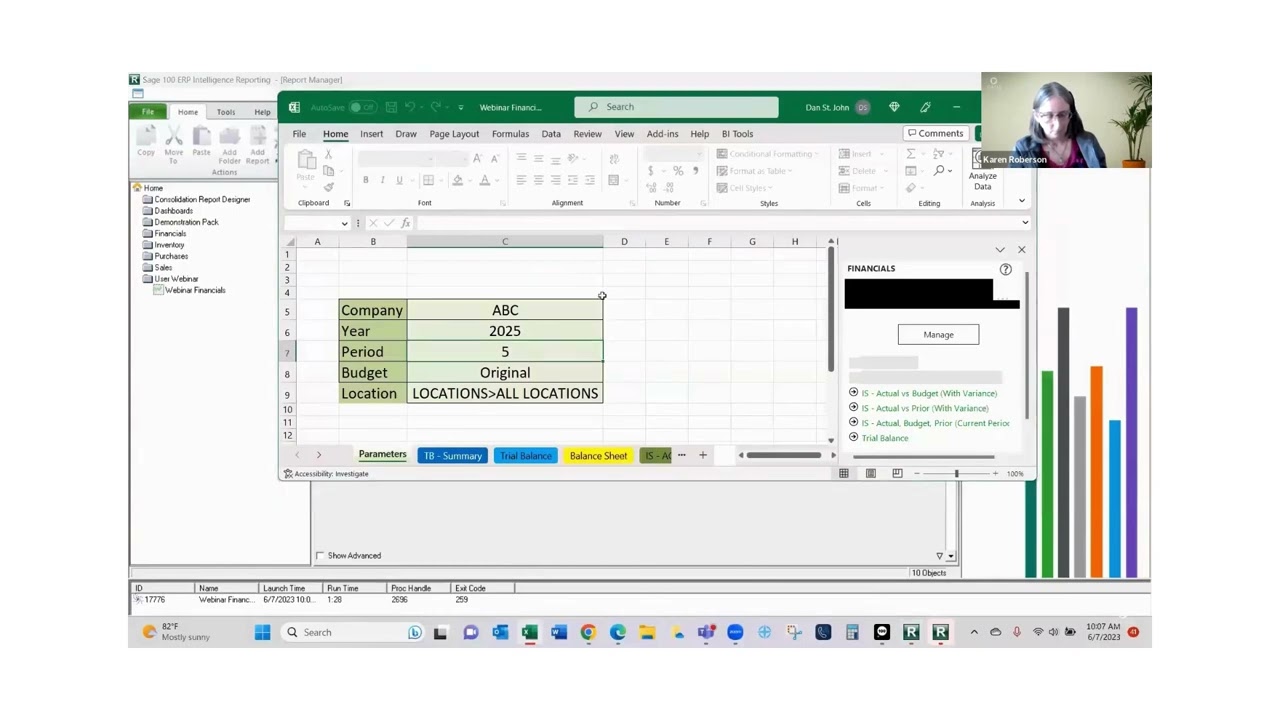Click the Excel Cut scissors icon
The width and height of the screenshot is (1280, 720).
point(329,156)
